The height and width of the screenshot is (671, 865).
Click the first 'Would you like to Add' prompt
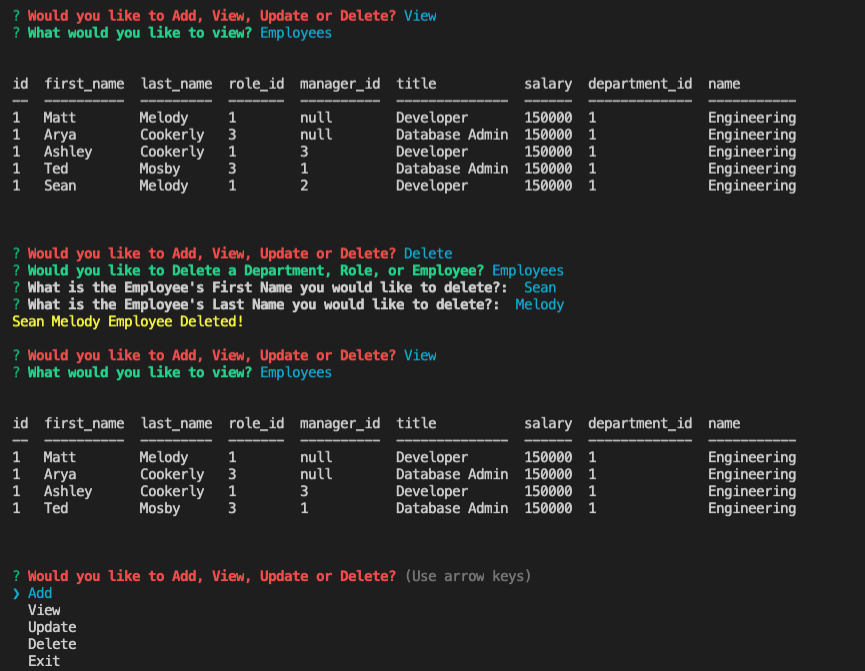[x=212, y=16]
